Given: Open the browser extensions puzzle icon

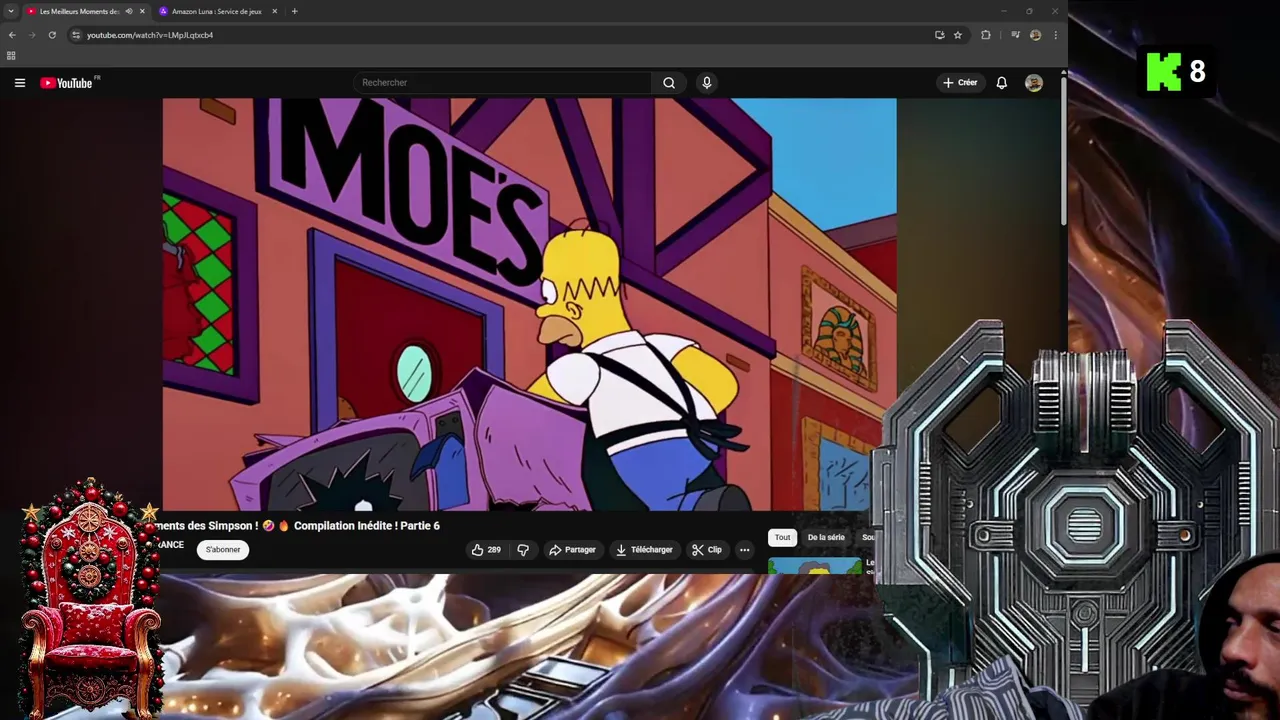Looking at the screenshot, I should 986,35.
